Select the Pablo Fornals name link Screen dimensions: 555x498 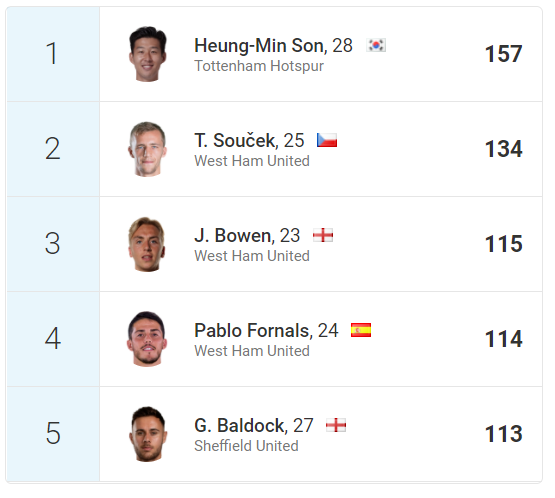(x=253, y=330)
